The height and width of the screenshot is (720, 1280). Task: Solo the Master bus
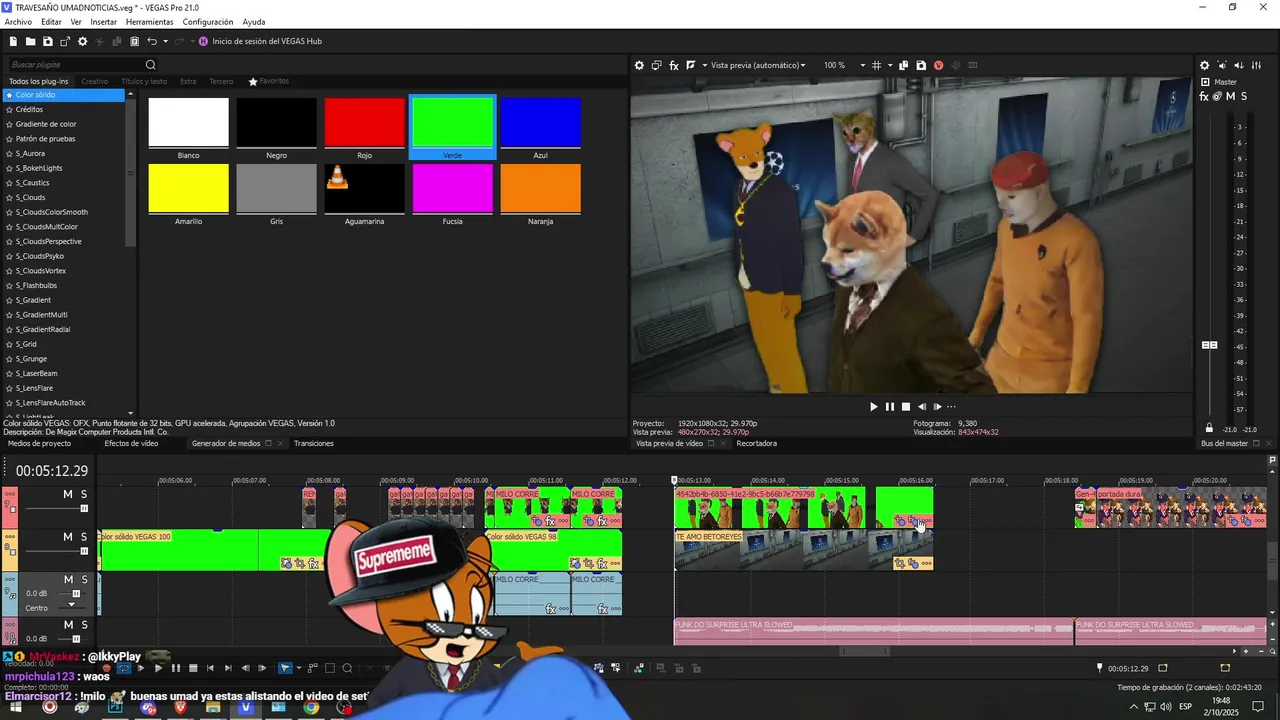(x=1243, y=96)
